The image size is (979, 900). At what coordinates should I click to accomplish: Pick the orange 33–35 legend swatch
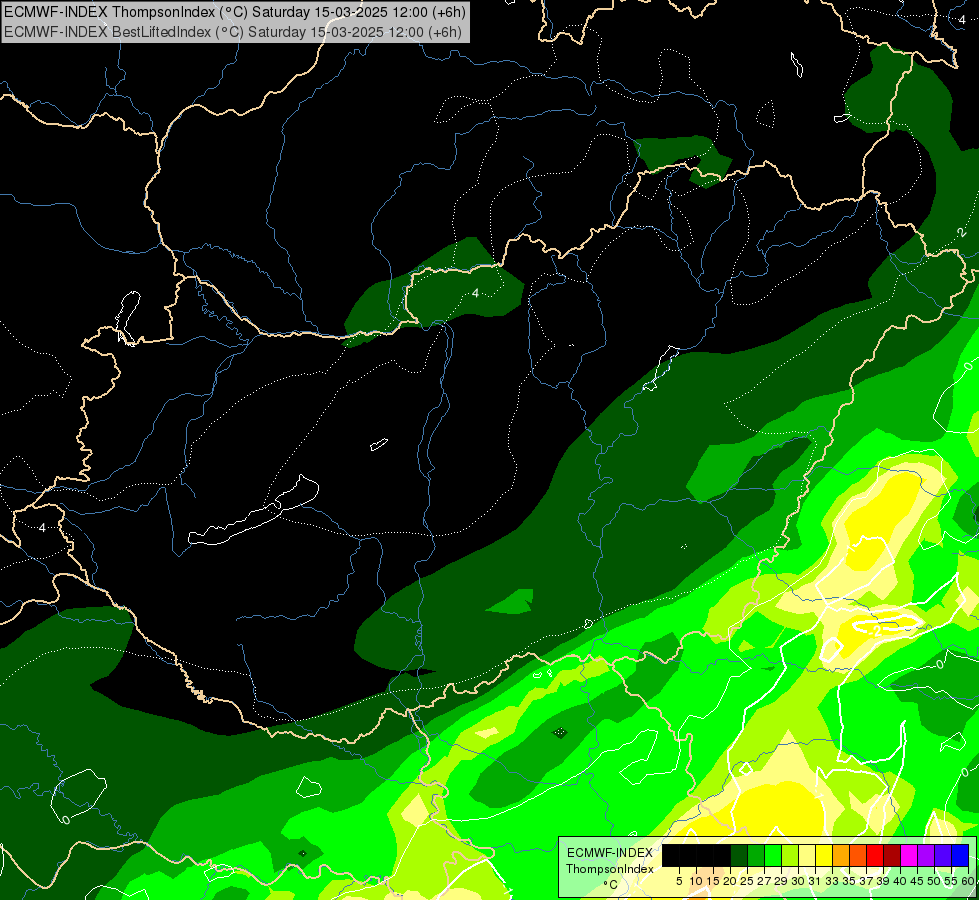841,856
